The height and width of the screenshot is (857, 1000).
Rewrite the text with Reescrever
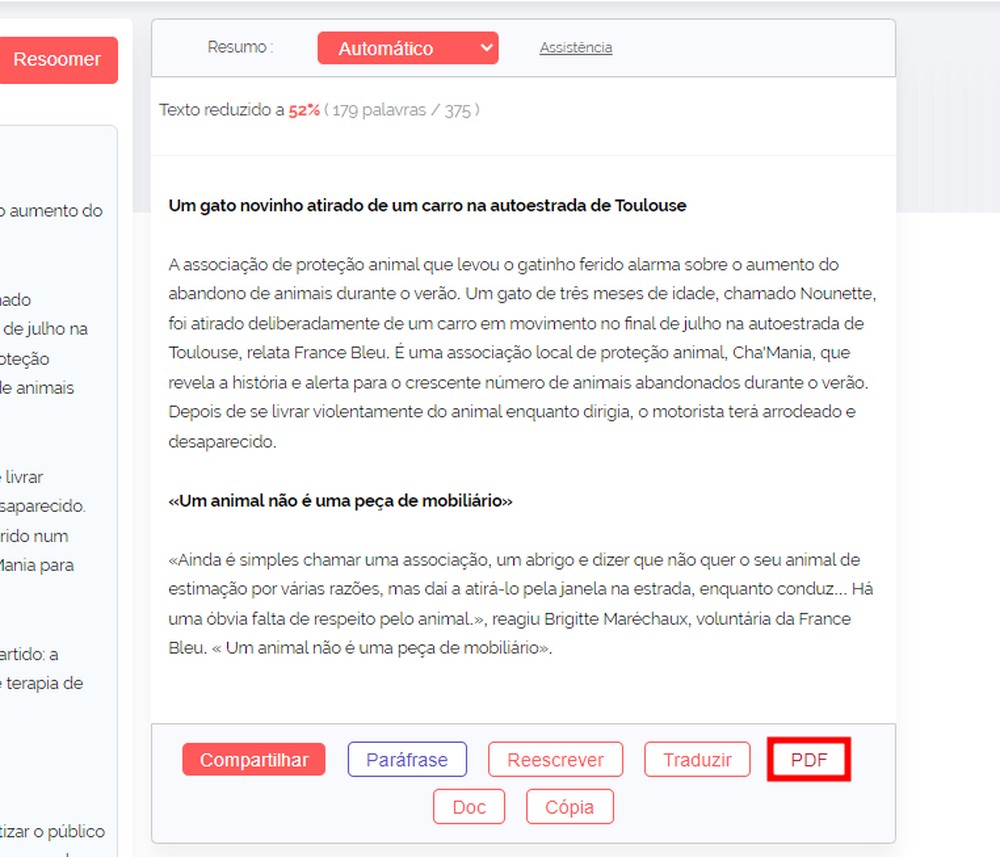coord(555,759)
